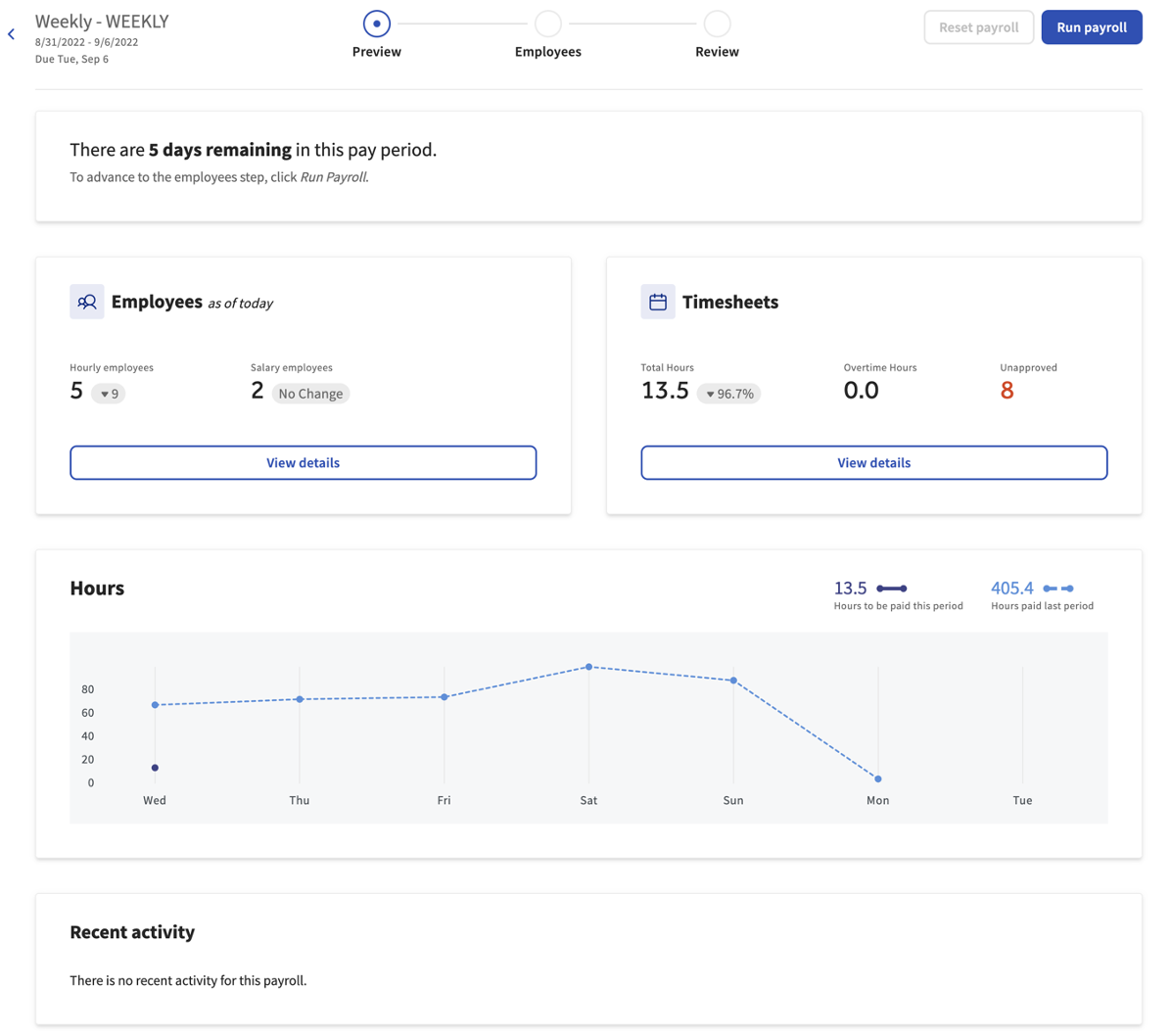The image size is (1171, 1036).
Task: Click the Employees people icon
Action: [x=86, y=302]
